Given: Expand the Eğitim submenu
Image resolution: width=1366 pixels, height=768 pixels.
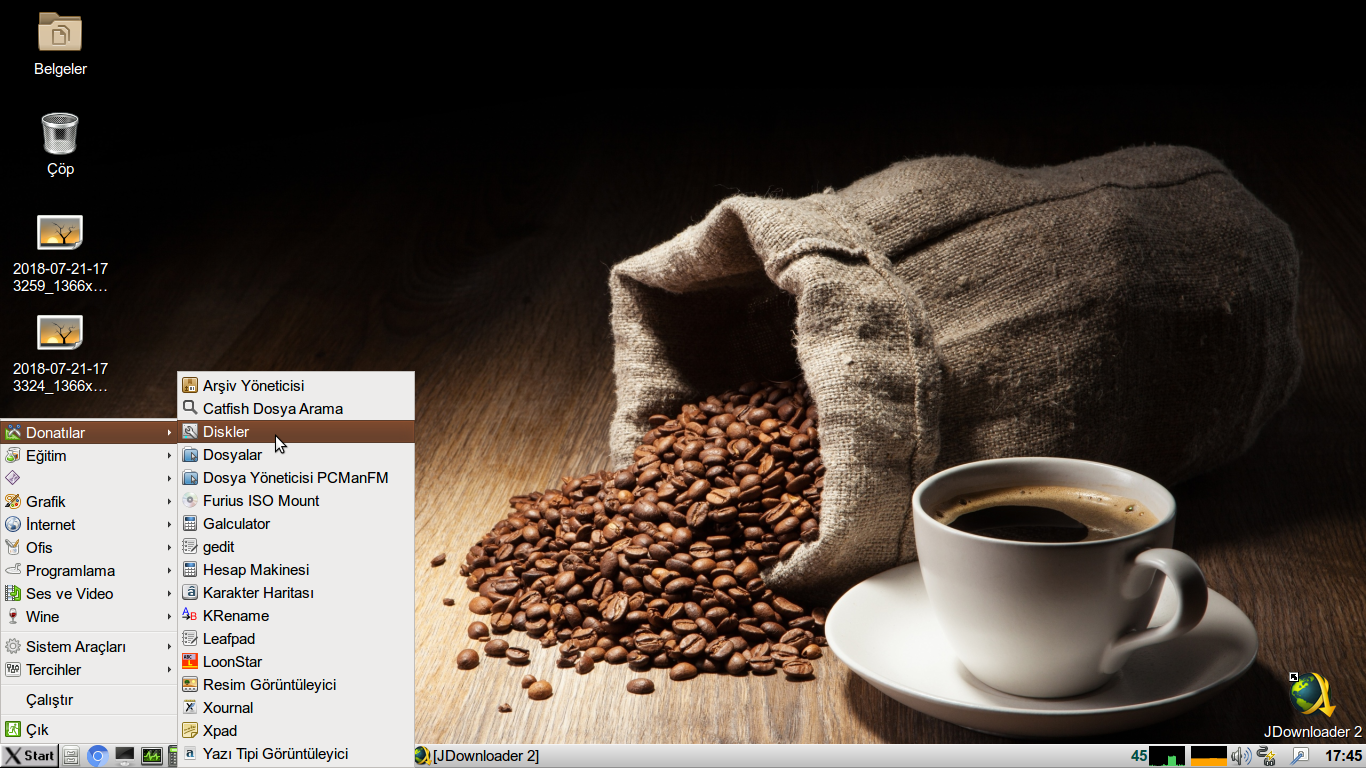Looking at the screenshot, I should (x=89, y=456).
